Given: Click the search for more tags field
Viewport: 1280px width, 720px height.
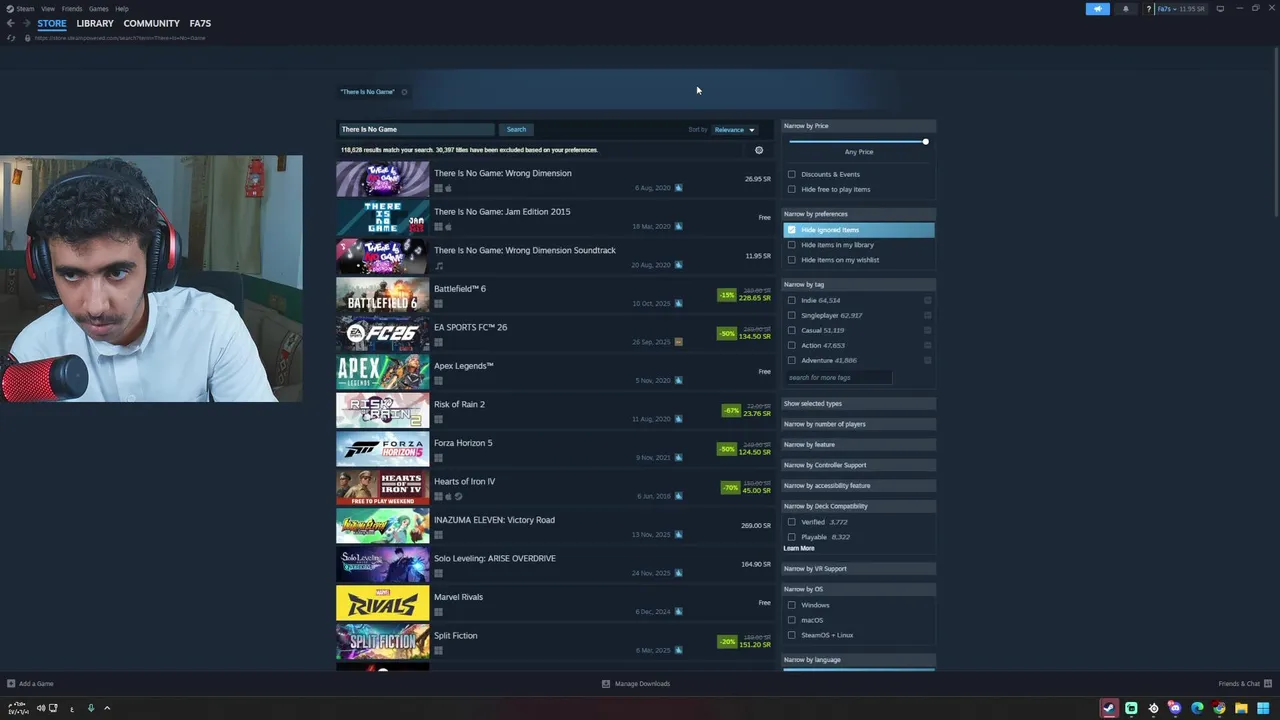Looking at the screenshot, I should 838,377.
